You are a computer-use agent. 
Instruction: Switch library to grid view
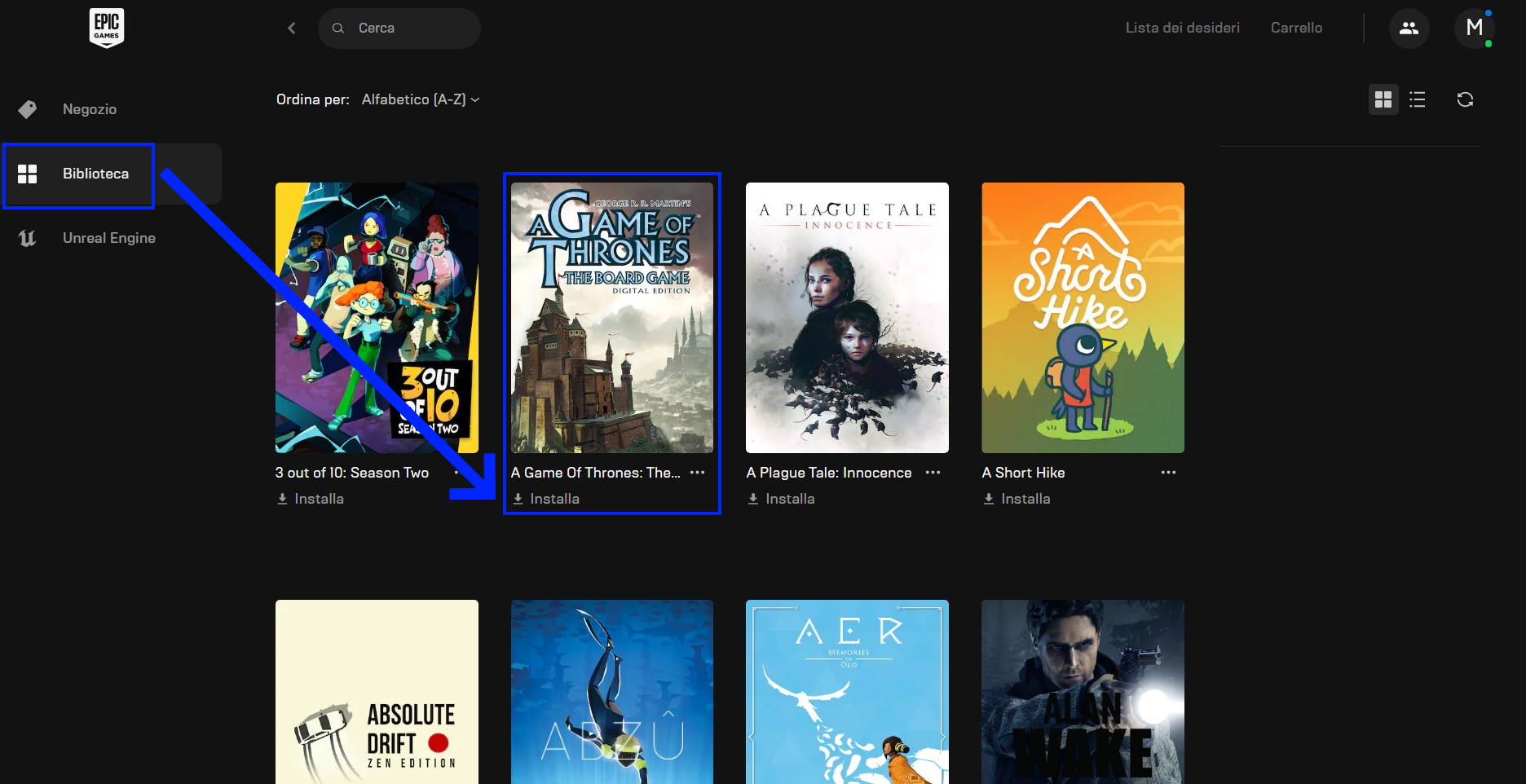1383,99
